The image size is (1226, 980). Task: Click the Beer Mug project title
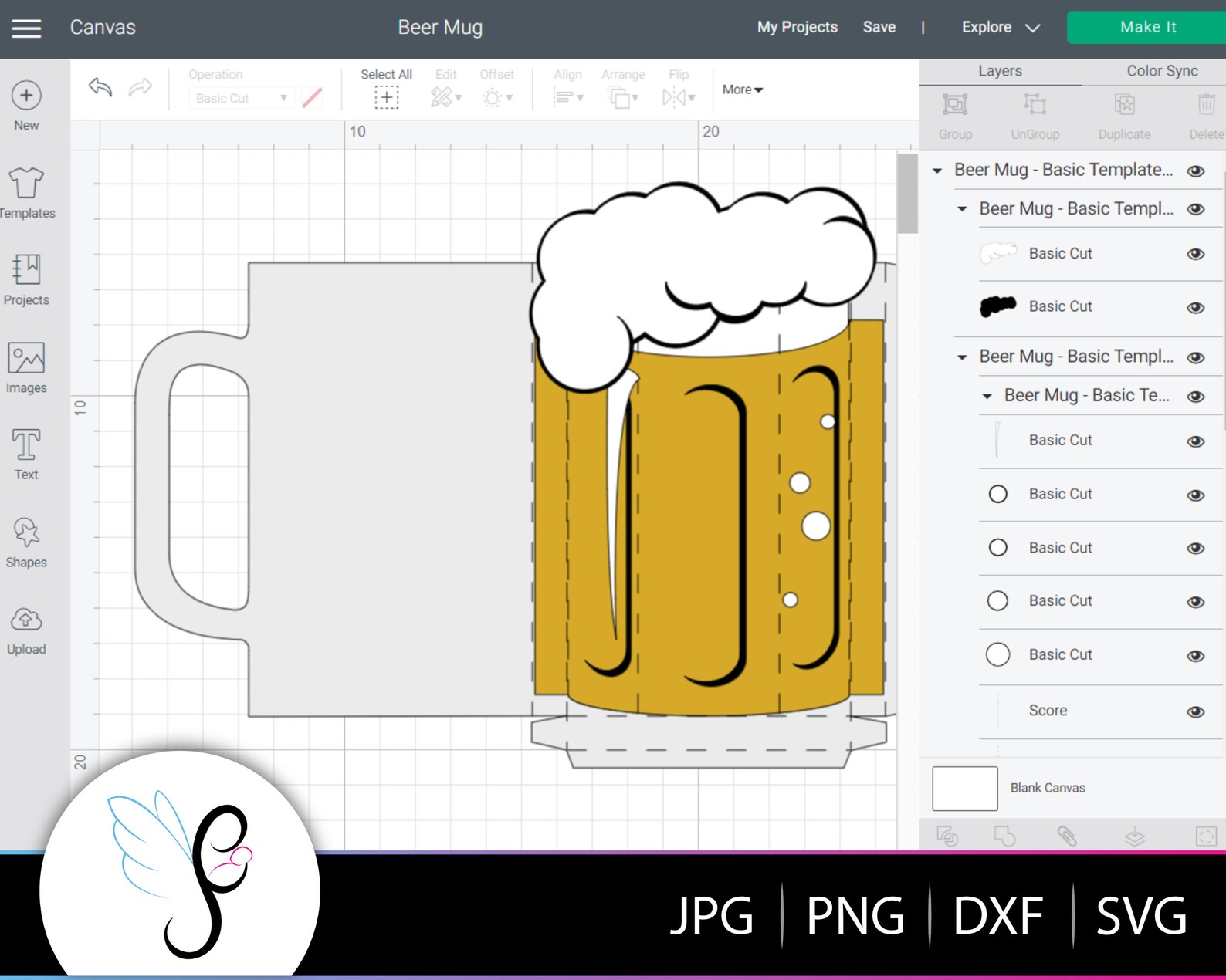tap(440, 28)
